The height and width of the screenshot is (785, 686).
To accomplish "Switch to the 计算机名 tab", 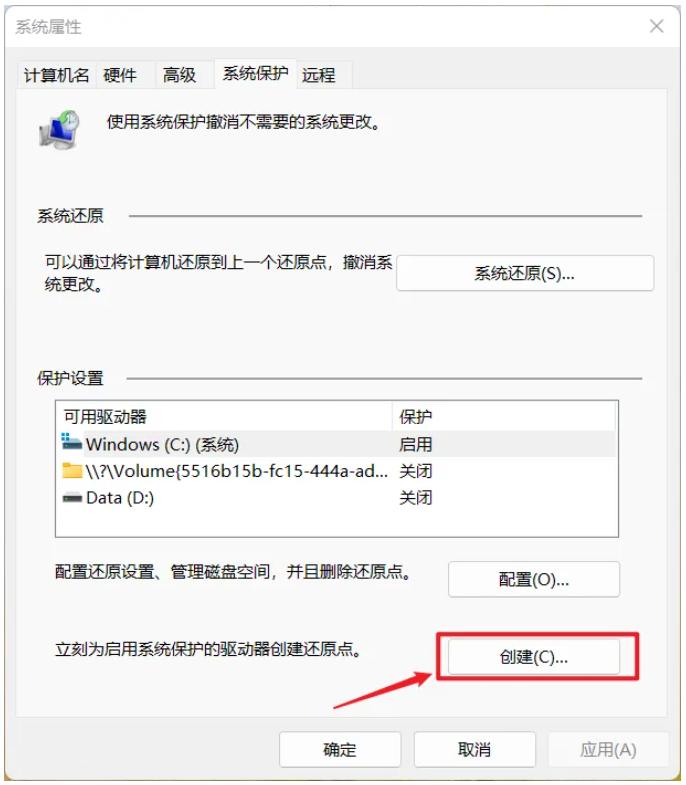I will pyautogui.click(x=56, y=76).
